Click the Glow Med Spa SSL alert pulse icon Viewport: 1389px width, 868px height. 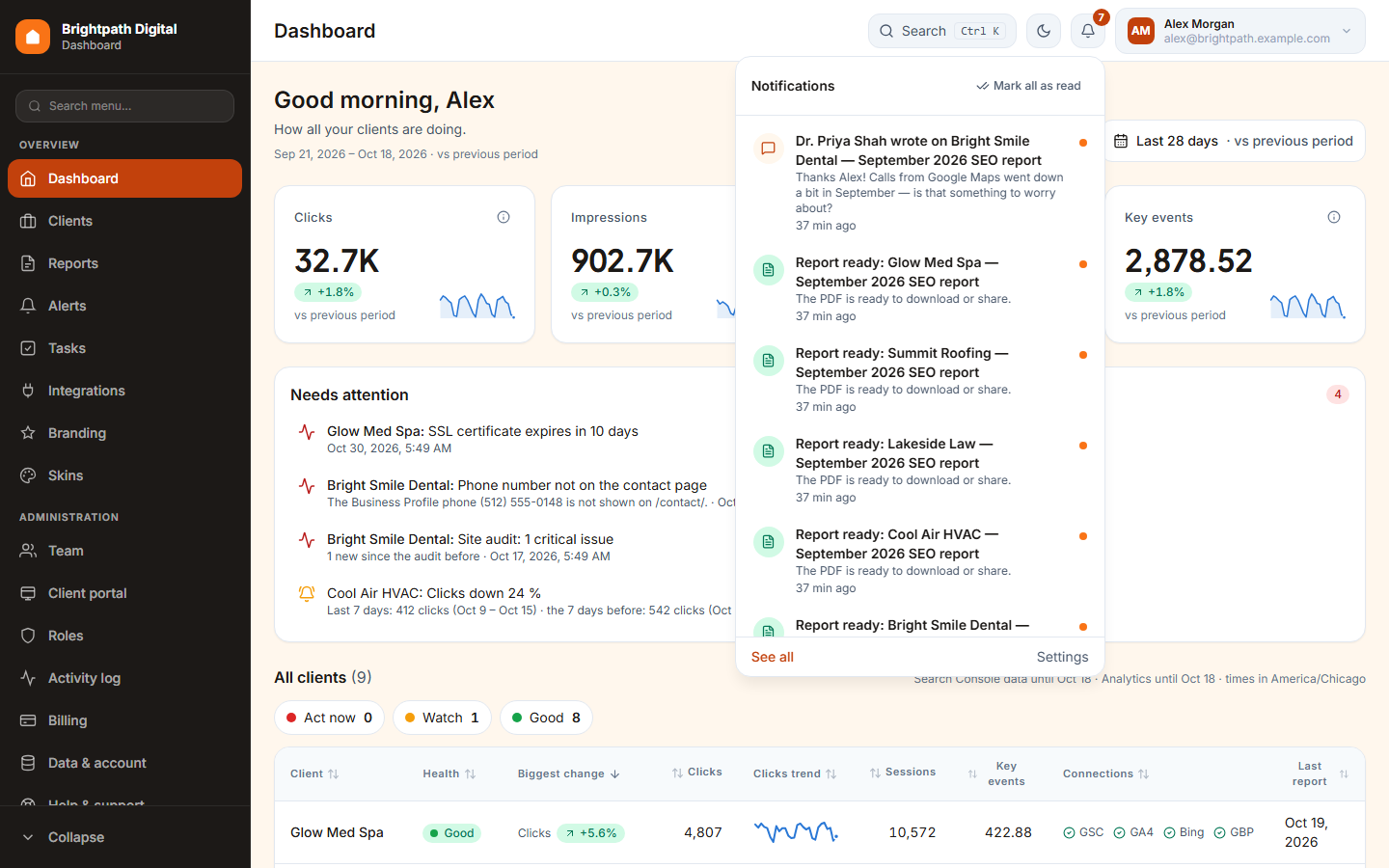click(307, 432)
